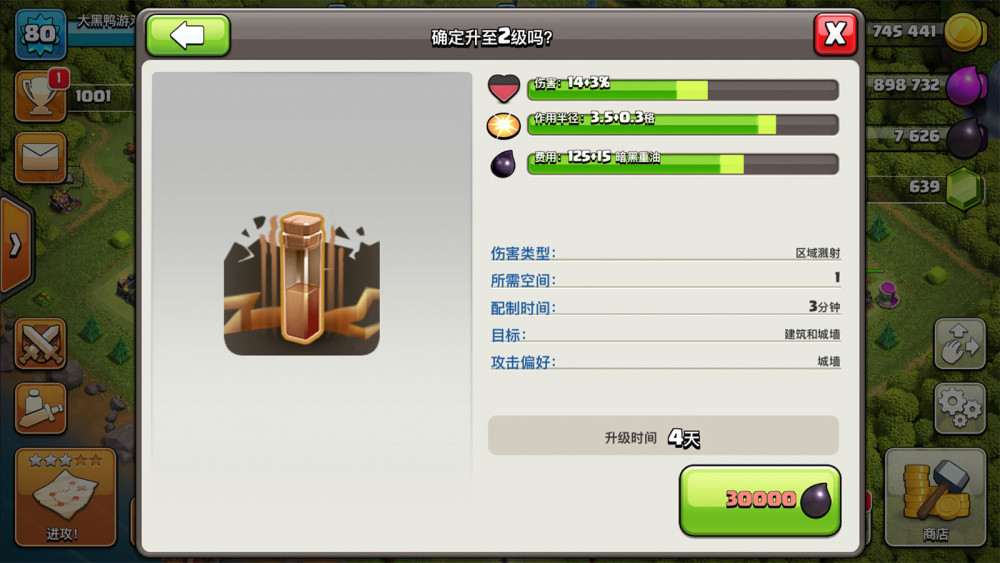Close the upgrade dialog with red X
This screenshot has width=1000, height=563.
835,34
